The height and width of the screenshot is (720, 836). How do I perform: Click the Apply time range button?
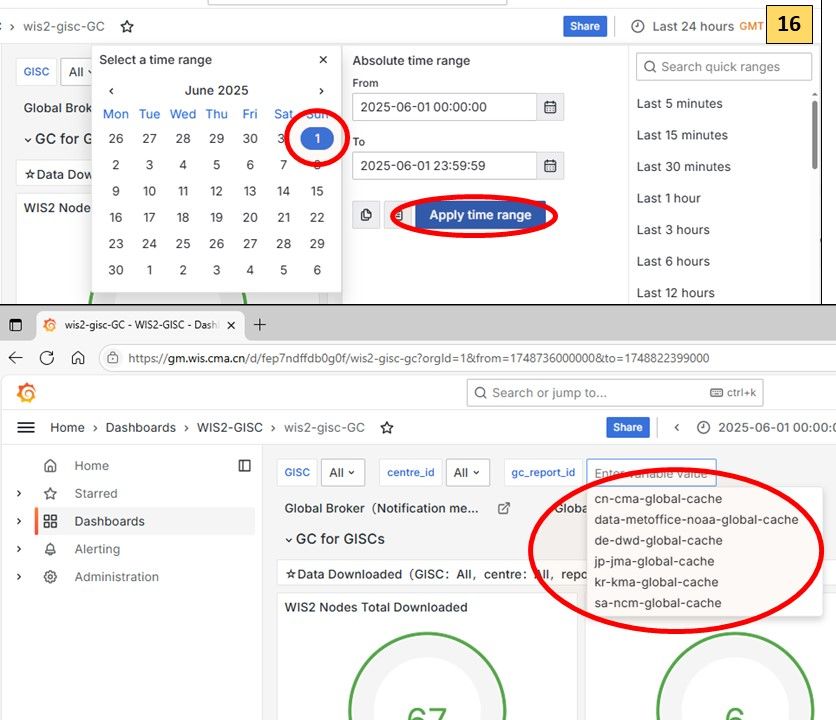[480, 215]
